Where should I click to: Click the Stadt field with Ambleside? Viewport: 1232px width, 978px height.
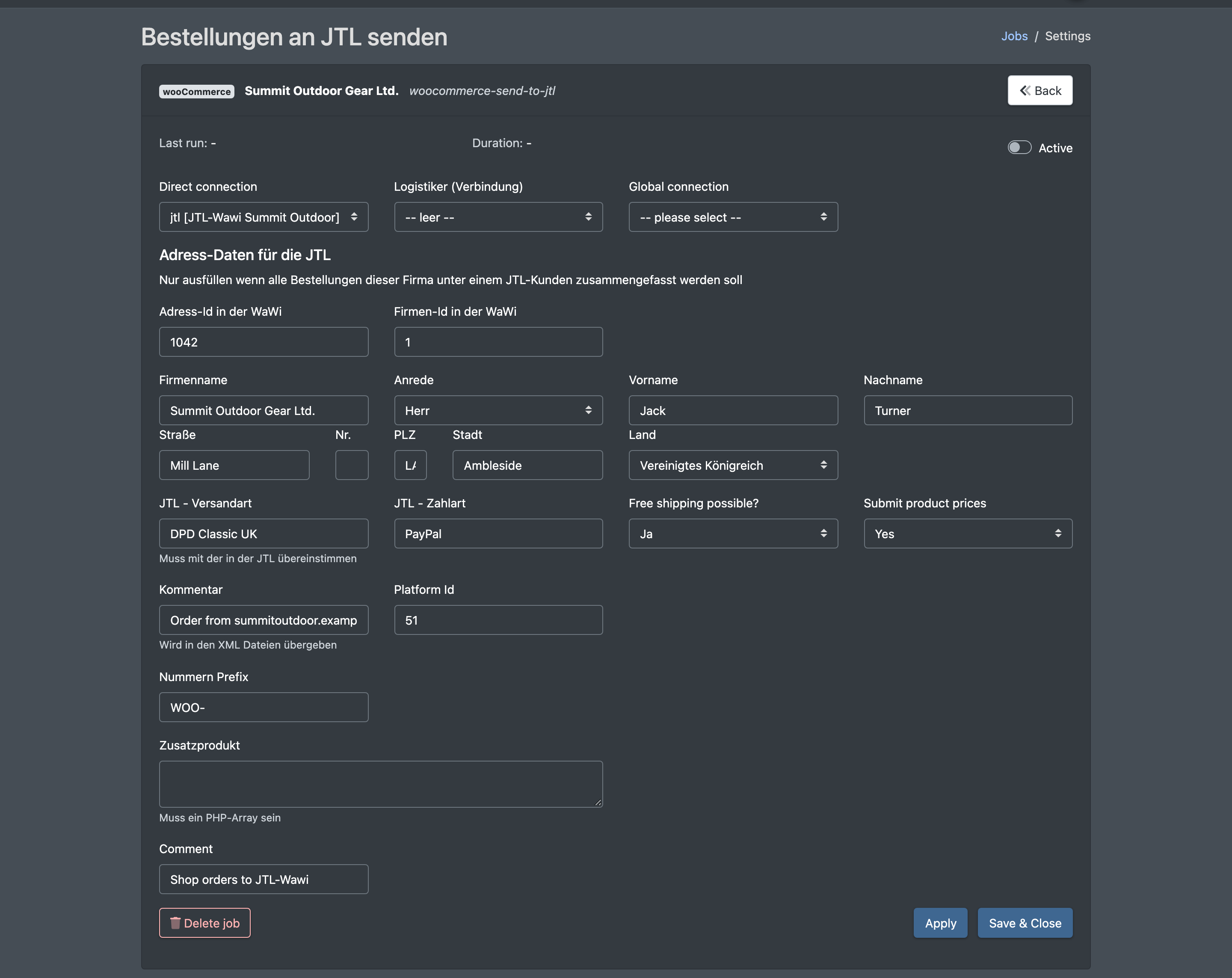coord(527,465)
